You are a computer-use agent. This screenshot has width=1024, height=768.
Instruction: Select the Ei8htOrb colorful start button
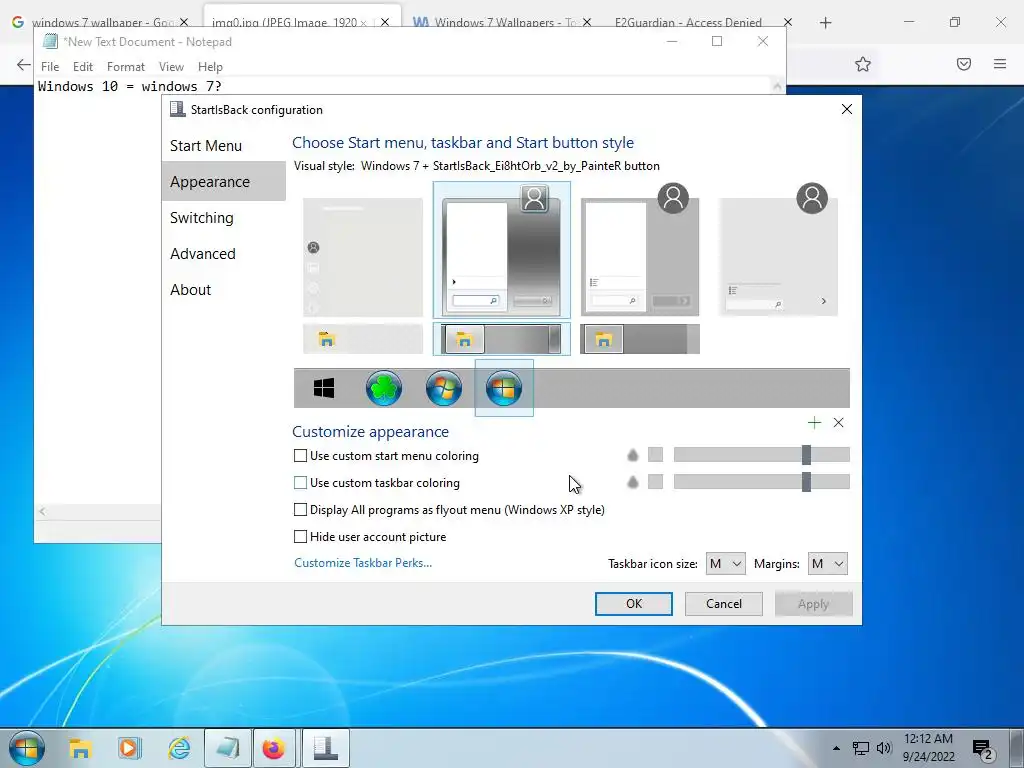tap(504, 388)
